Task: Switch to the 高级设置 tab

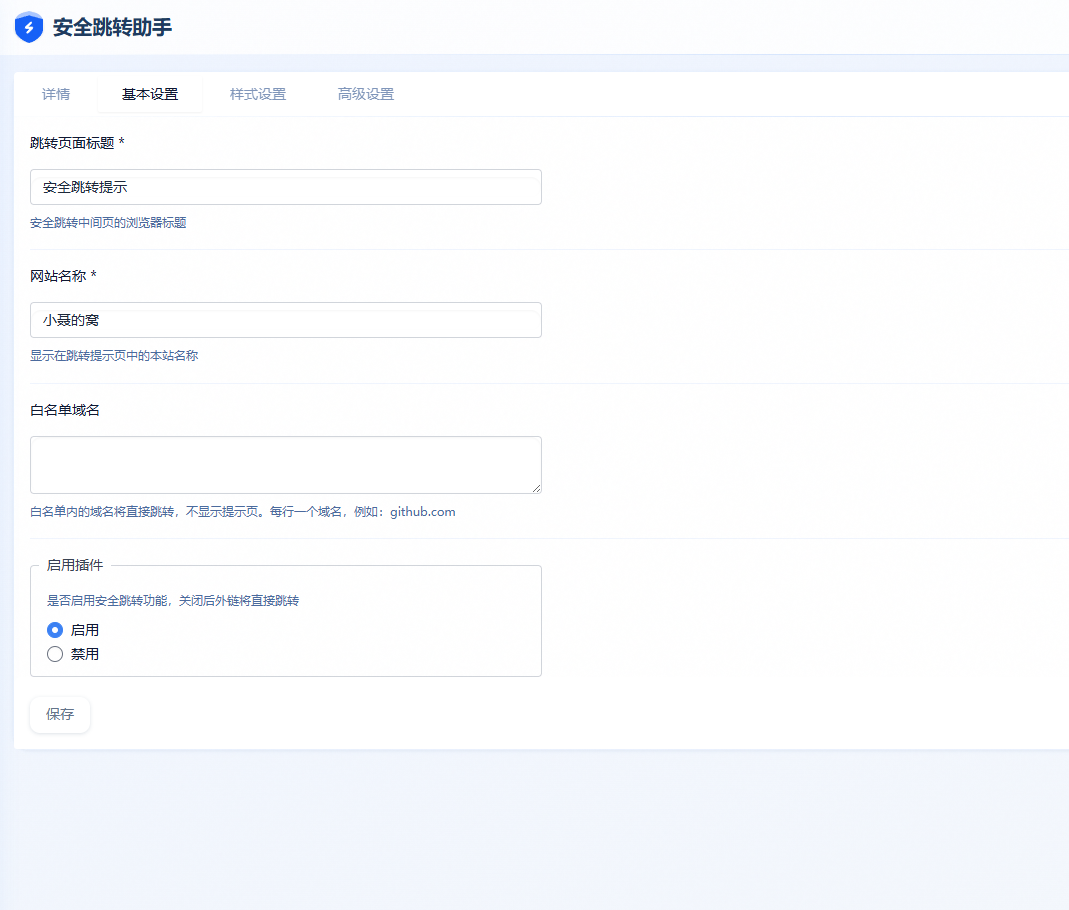Action: 366,94
